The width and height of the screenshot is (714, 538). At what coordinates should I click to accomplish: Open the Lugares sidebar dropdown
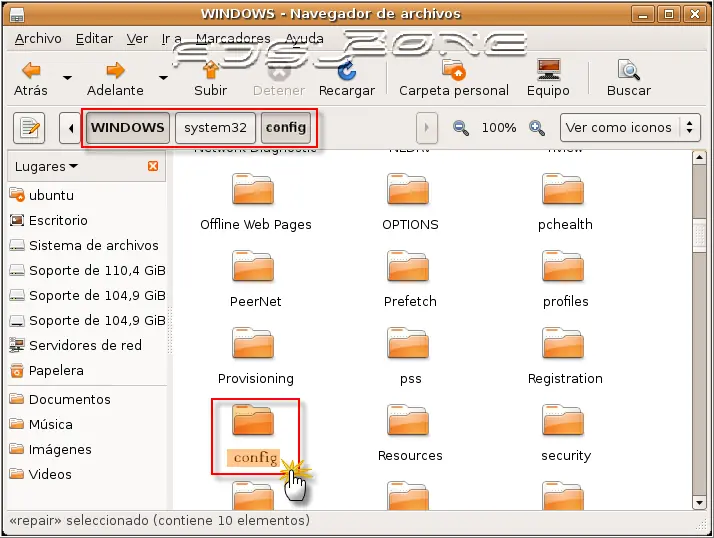(x=46, y=167)
